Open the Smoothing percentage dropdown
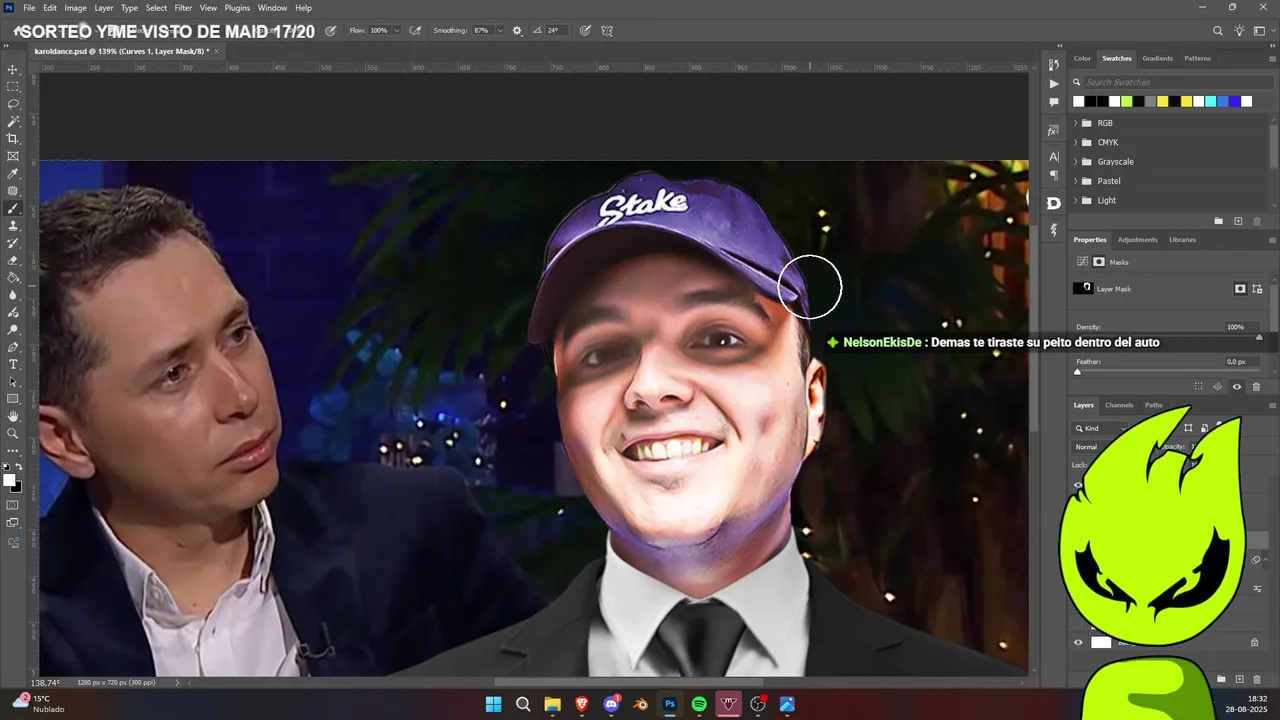 tap(499, 31)
